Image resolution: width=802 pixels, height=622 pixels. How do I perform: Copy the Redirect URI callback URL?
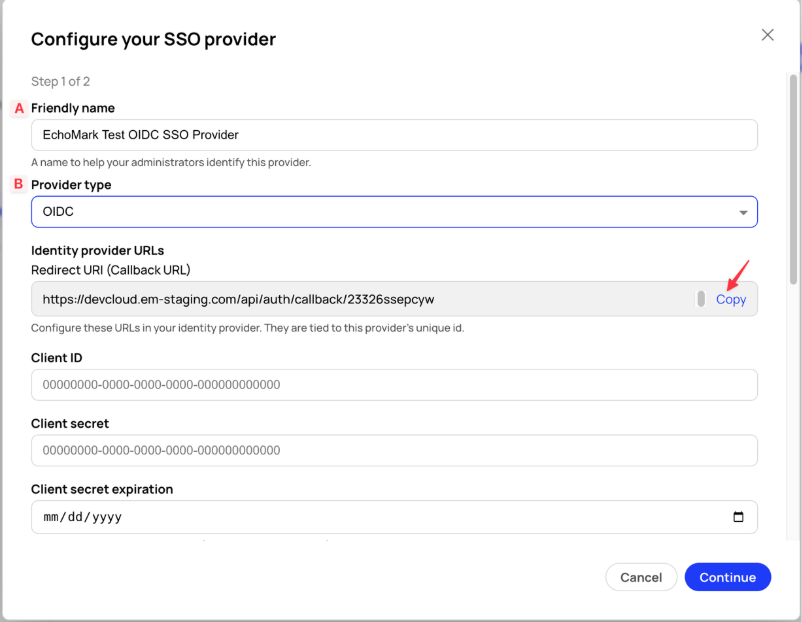[730, 299]
